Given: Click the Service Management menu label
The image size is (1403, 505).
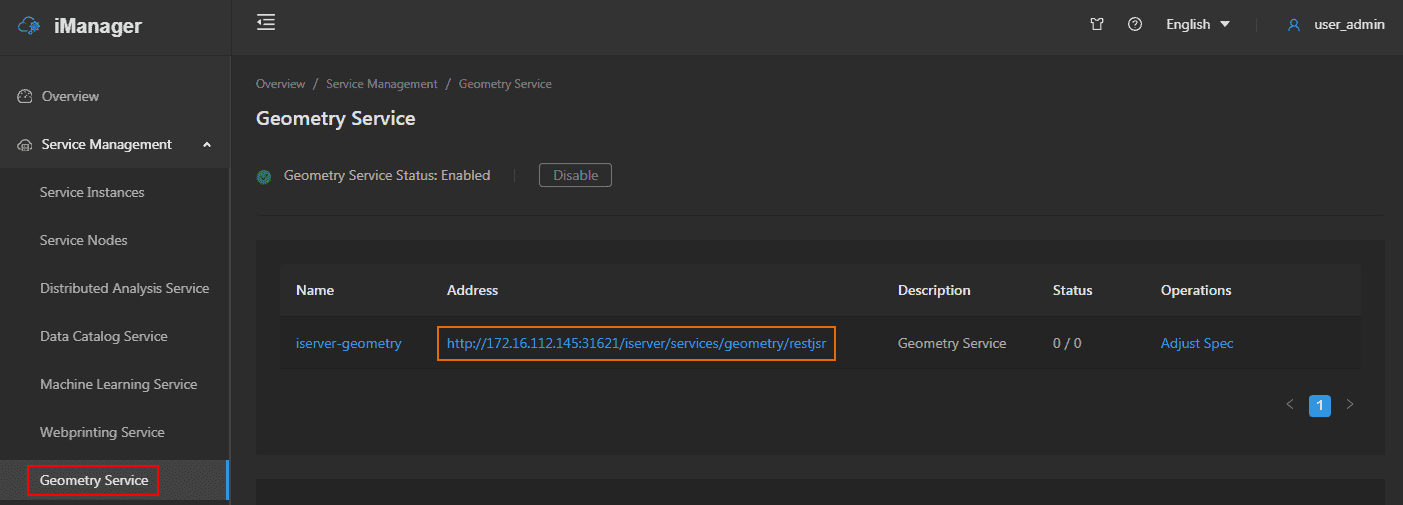Looking at the screenshot, I should [x=107, y=145].
